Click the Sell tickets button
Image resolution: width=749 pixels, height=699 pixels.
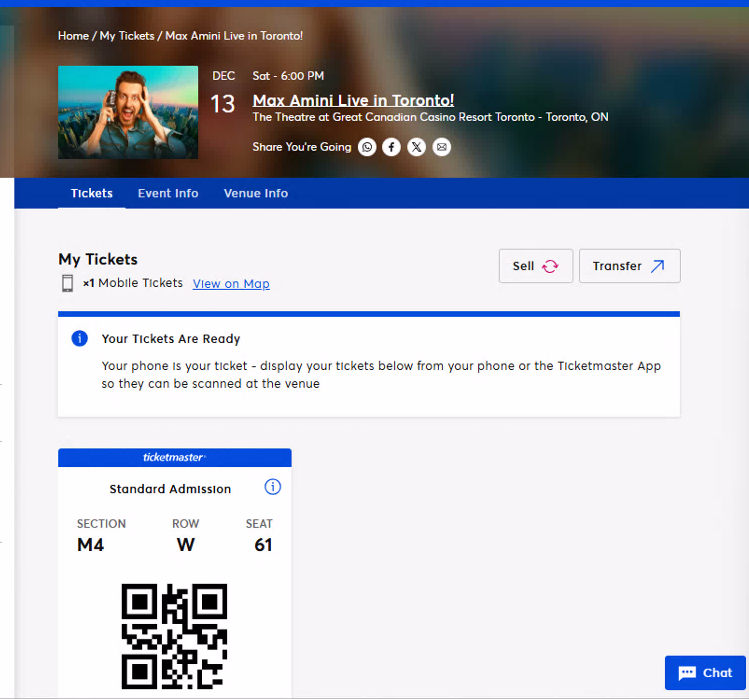[535, 266]
